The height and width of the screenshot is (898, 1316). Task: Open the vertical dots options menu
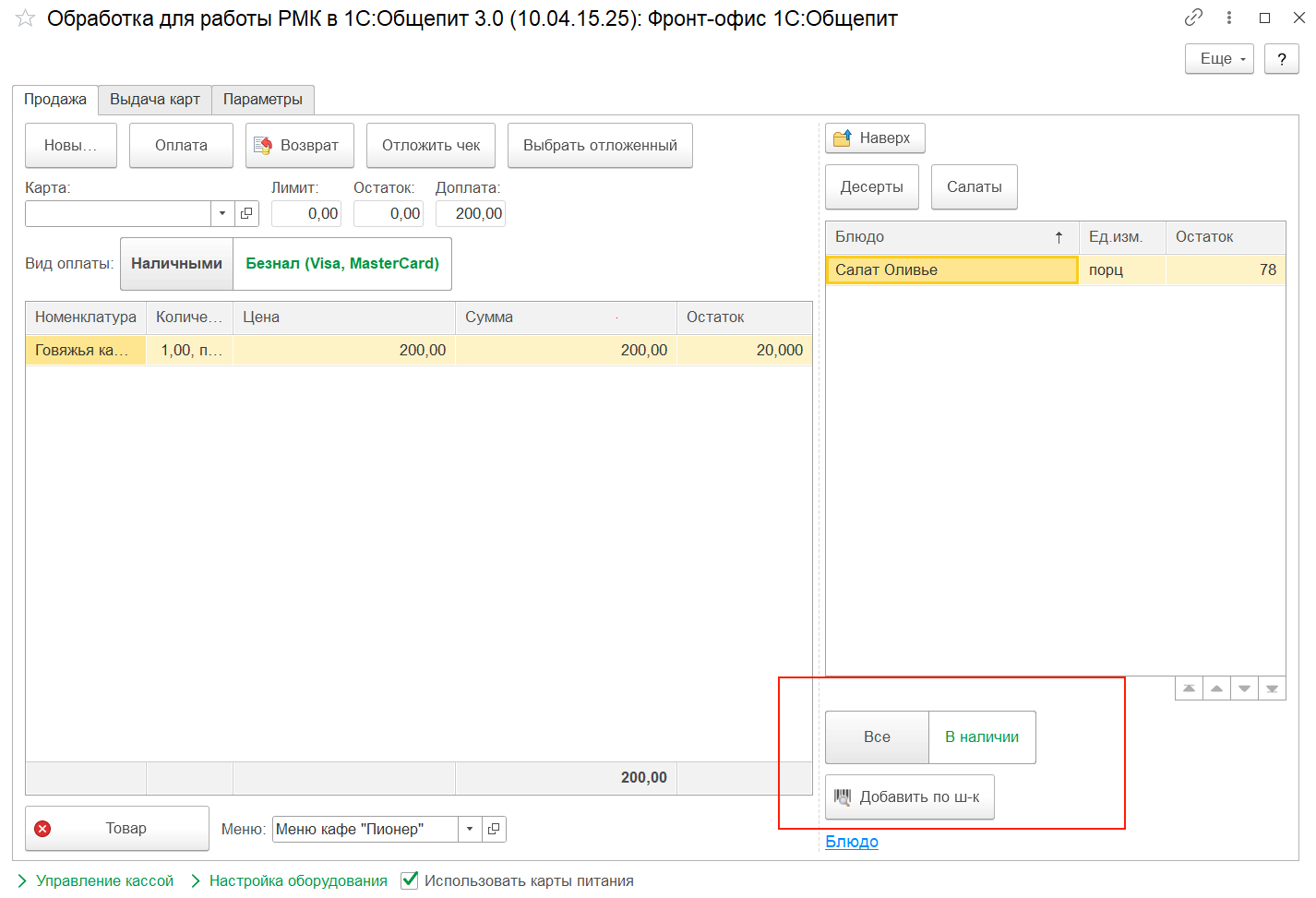click(x=1229, y=18)
